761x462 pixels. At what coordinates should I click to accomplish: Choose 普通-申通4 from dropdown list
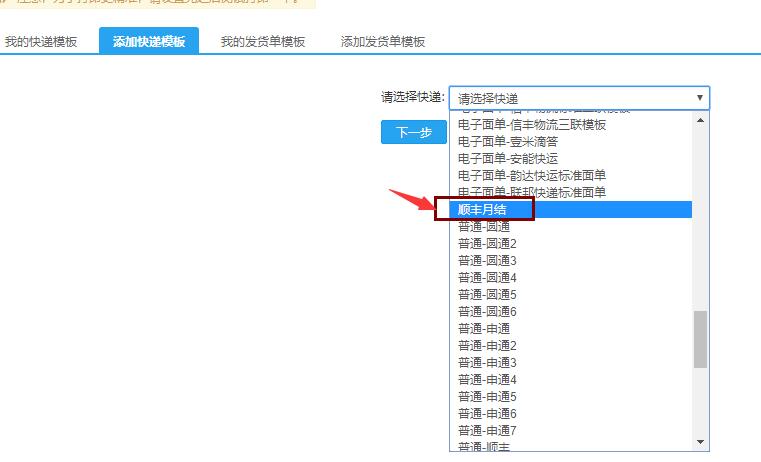487,379
